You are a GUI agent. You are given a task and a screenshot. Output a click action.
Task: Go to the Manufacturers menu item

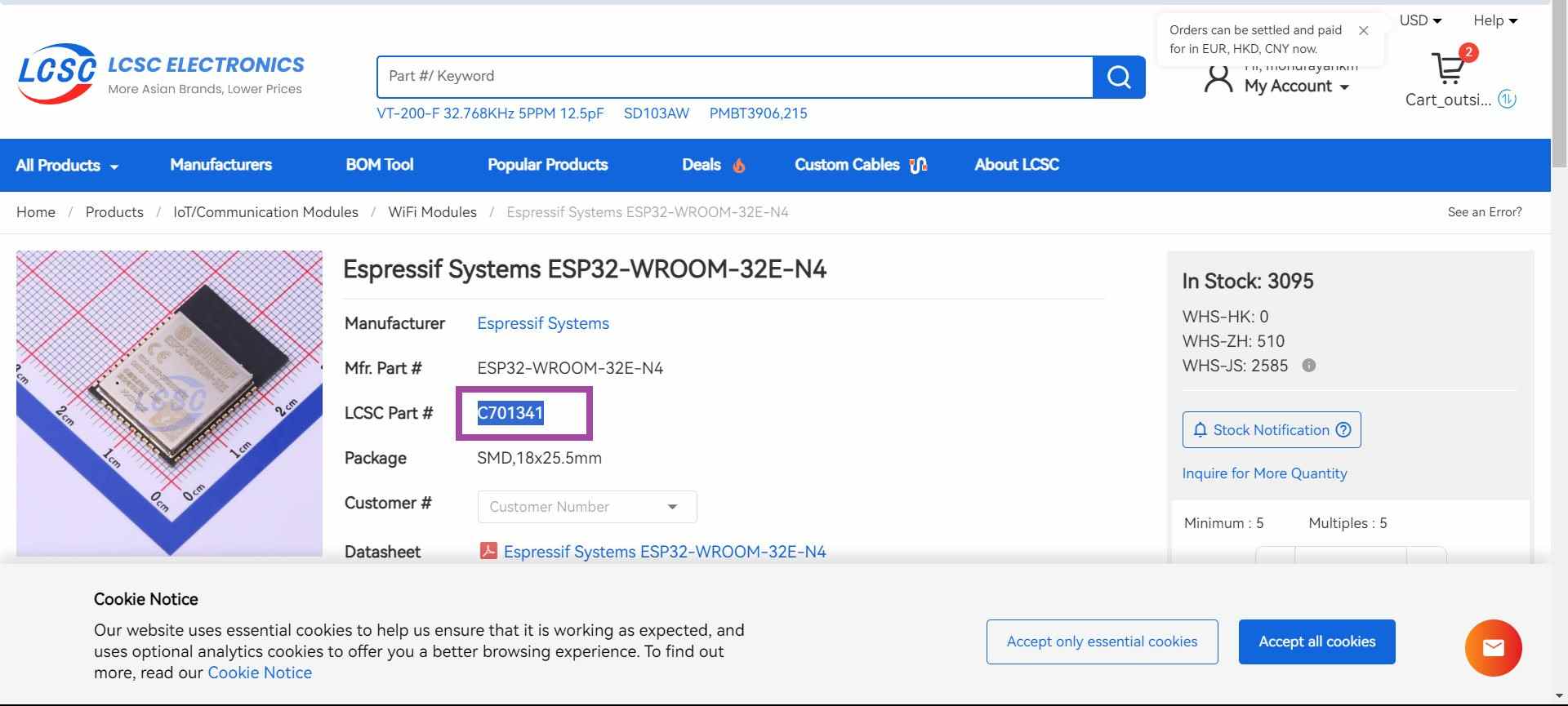[x=220, y=165]
